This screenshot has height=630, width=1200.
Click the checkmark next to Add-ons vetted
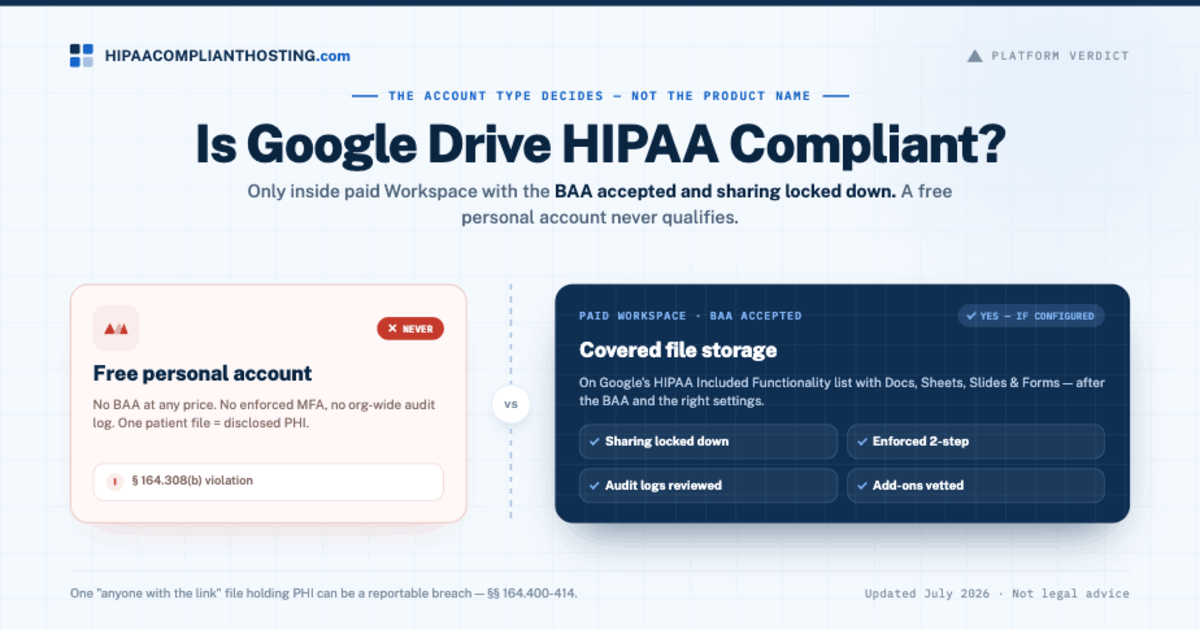(x=861, y=485)
